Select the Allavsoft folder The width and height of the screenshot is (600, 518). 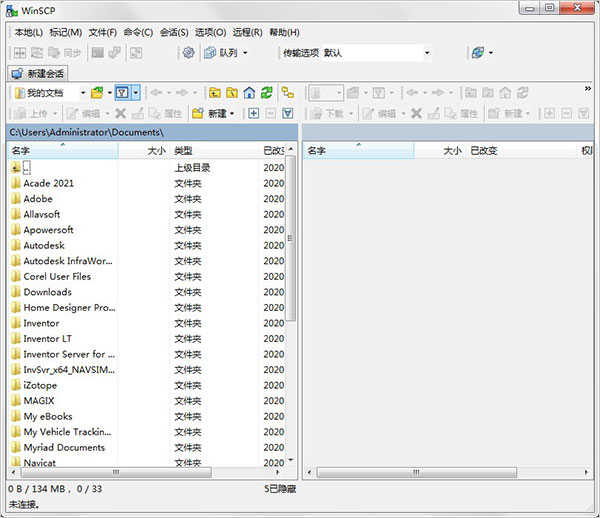pos(146,214)
